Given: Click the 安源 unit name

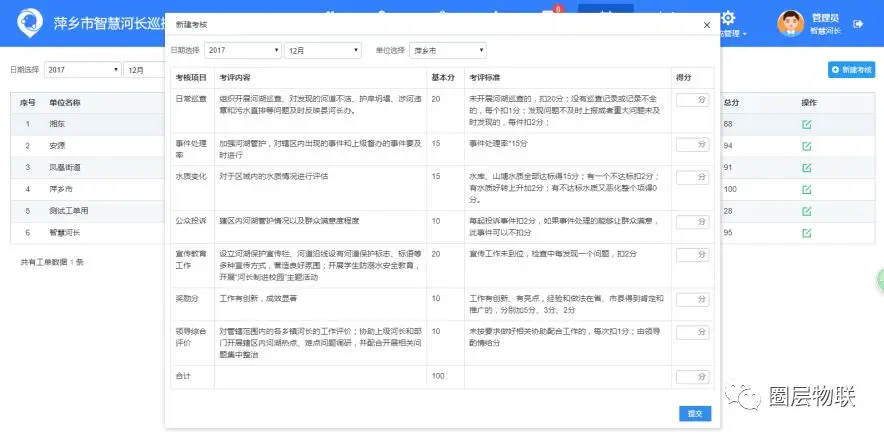Looking at the screenshot, I should [x=57, y=146].
